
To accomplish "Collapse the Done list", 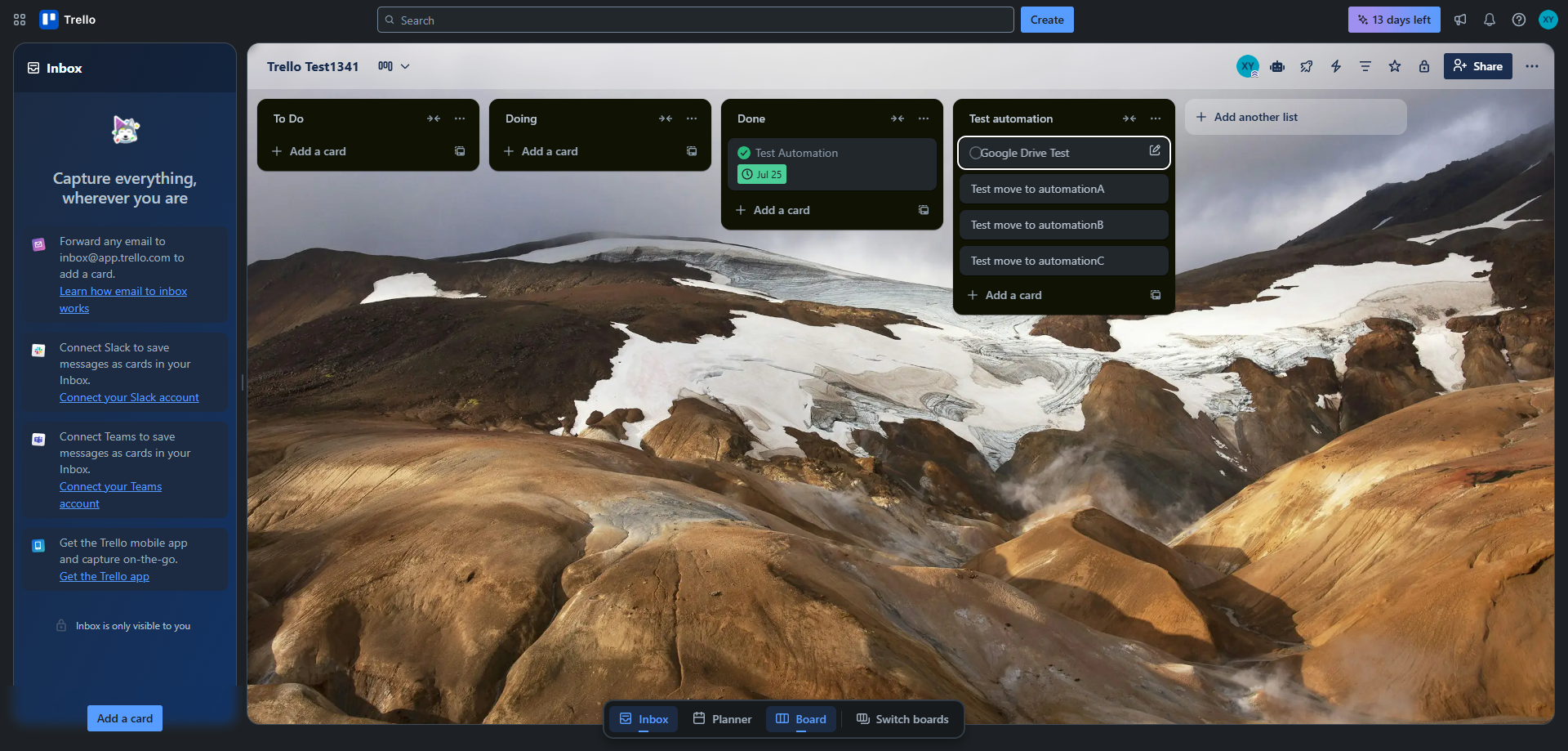I will pos(898,118).
